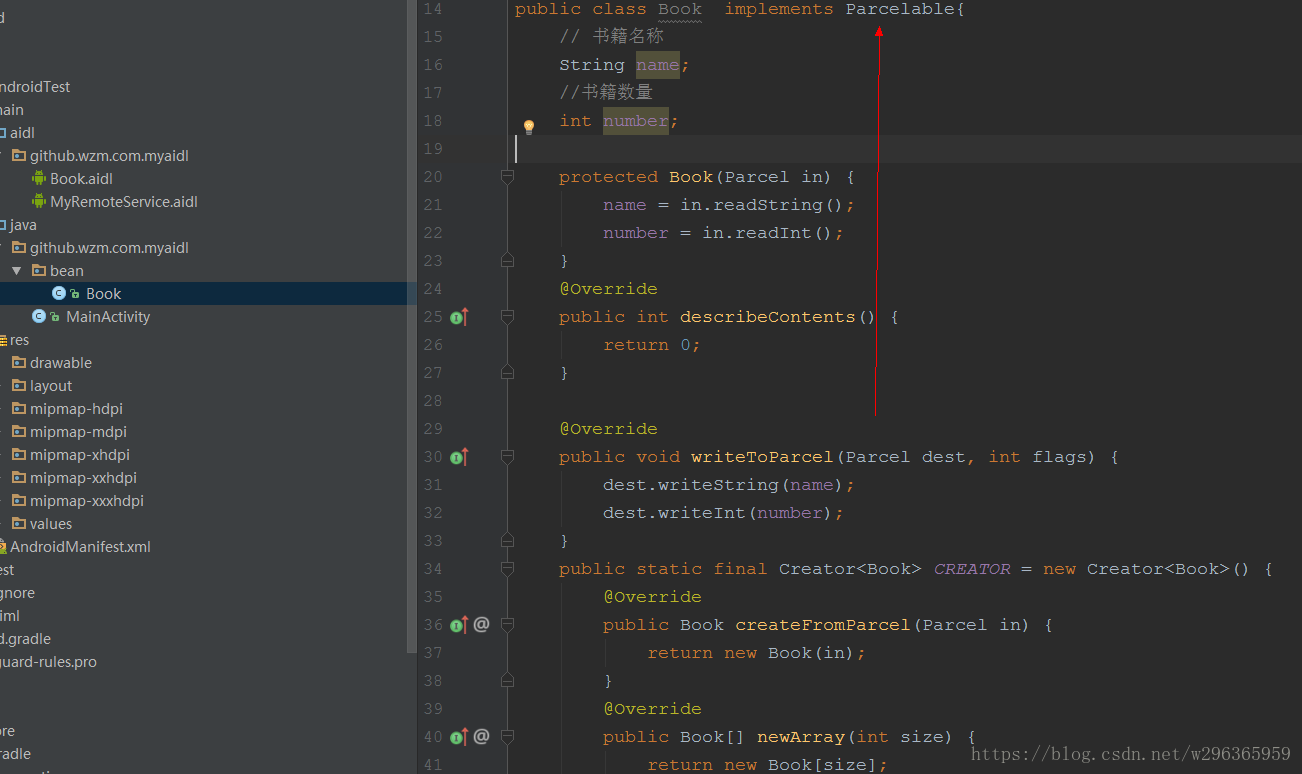Screen dimensions: 1302x774
Task: Click the mipmap-xxxhdpi folder icon
Action: point(19,500)
